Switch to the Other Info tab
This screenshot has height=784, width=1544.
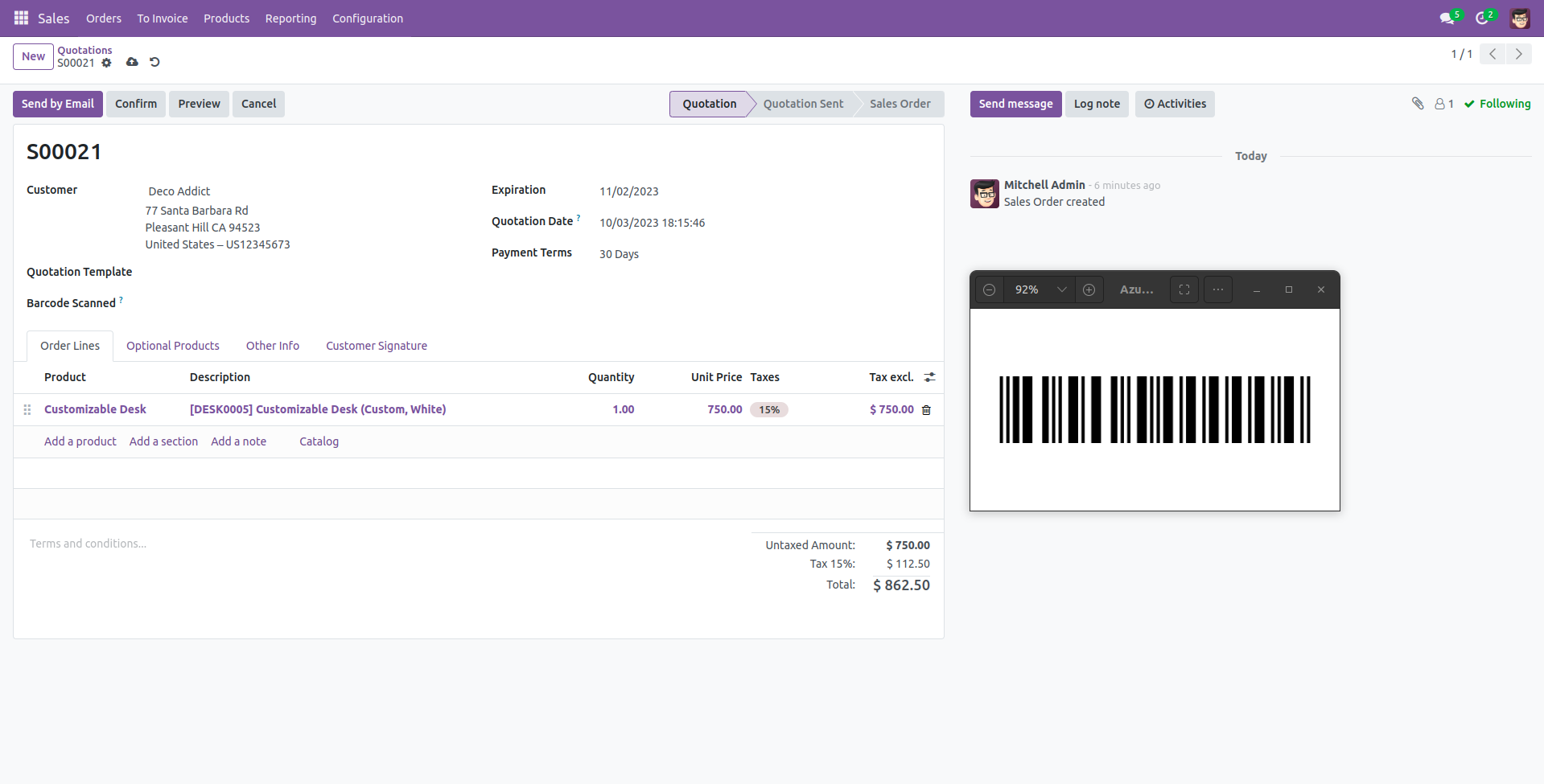[273, 346]
